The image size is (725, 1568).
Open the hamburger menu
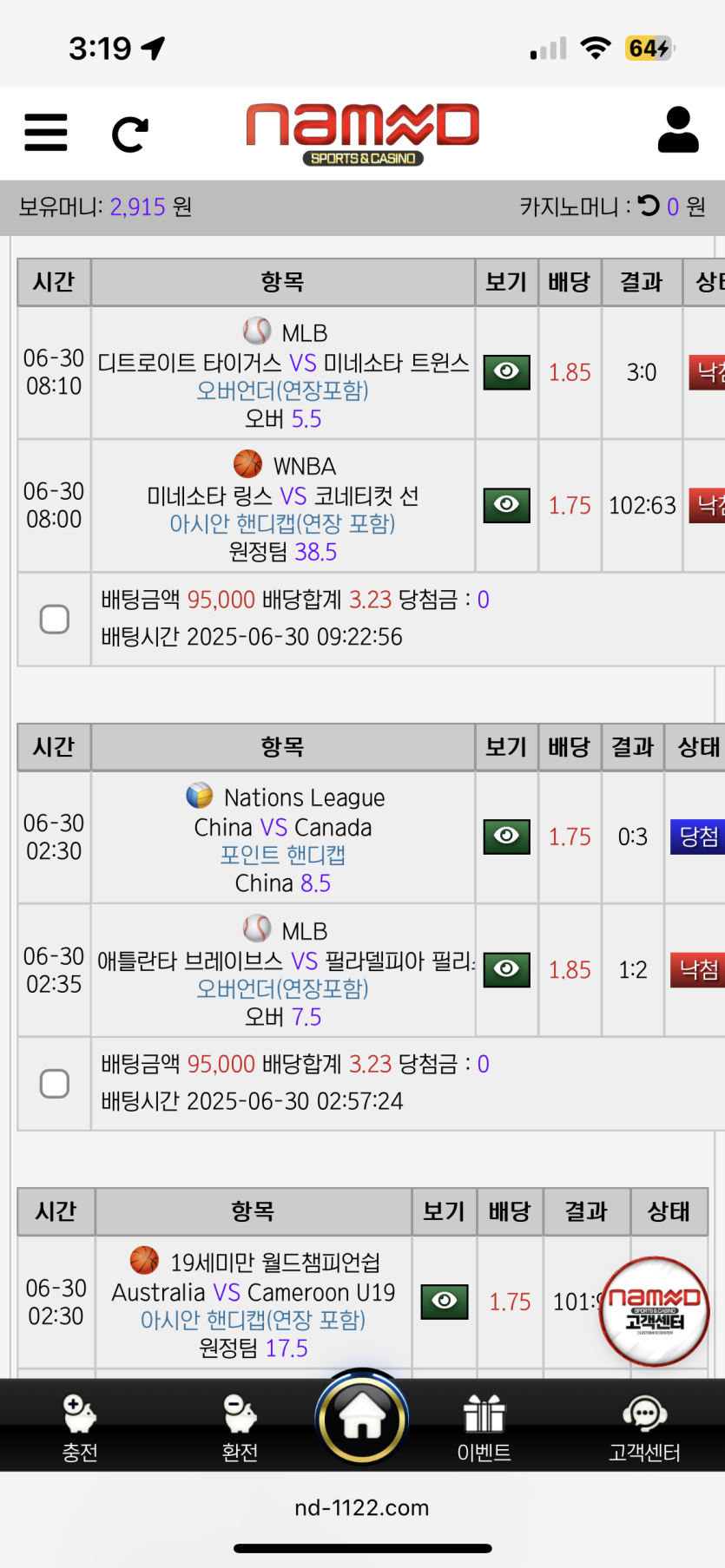pos(46,133)
